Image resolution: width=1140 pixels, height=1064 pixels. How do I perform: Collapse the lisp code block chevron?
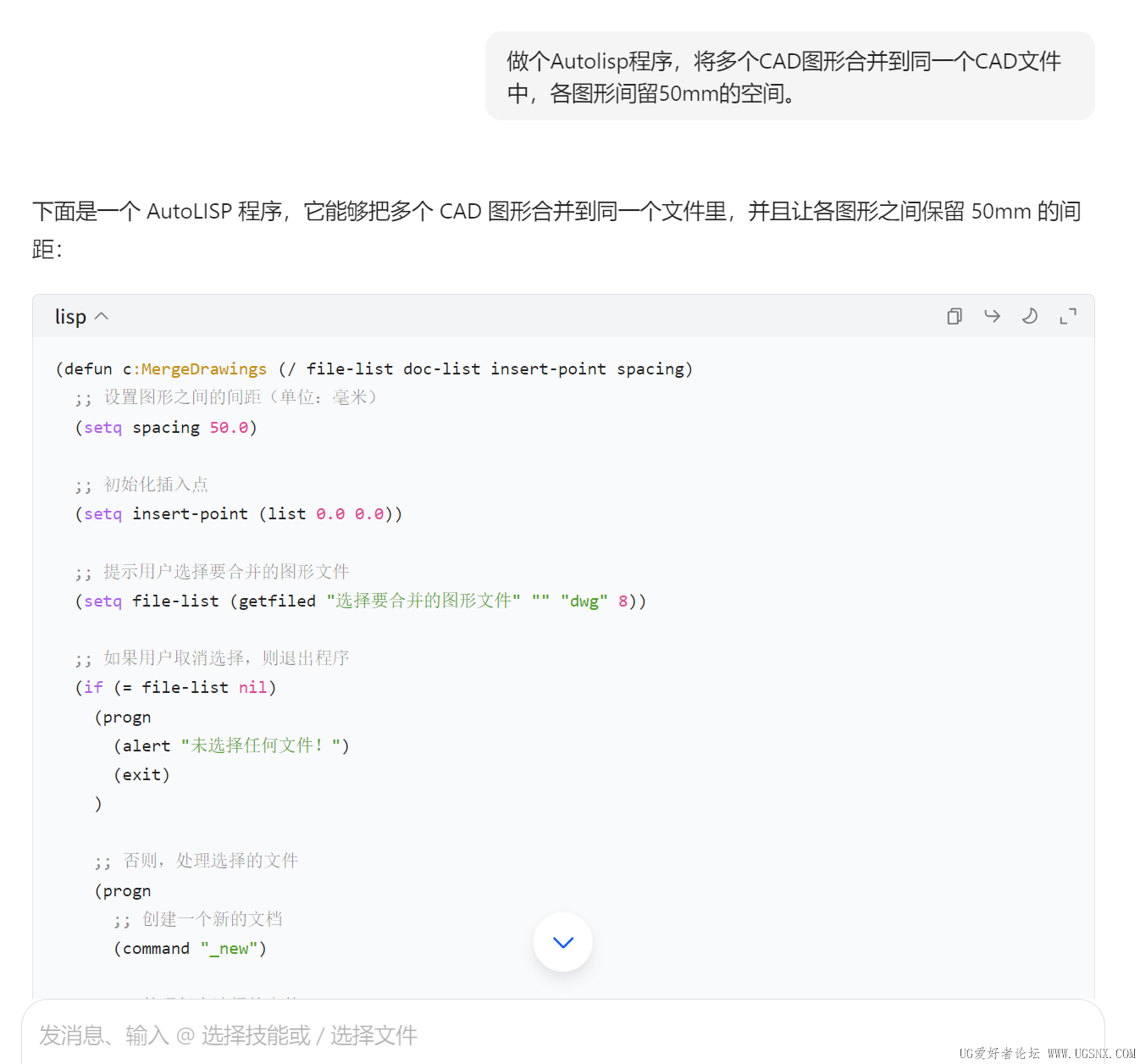(x=102, y=316)
